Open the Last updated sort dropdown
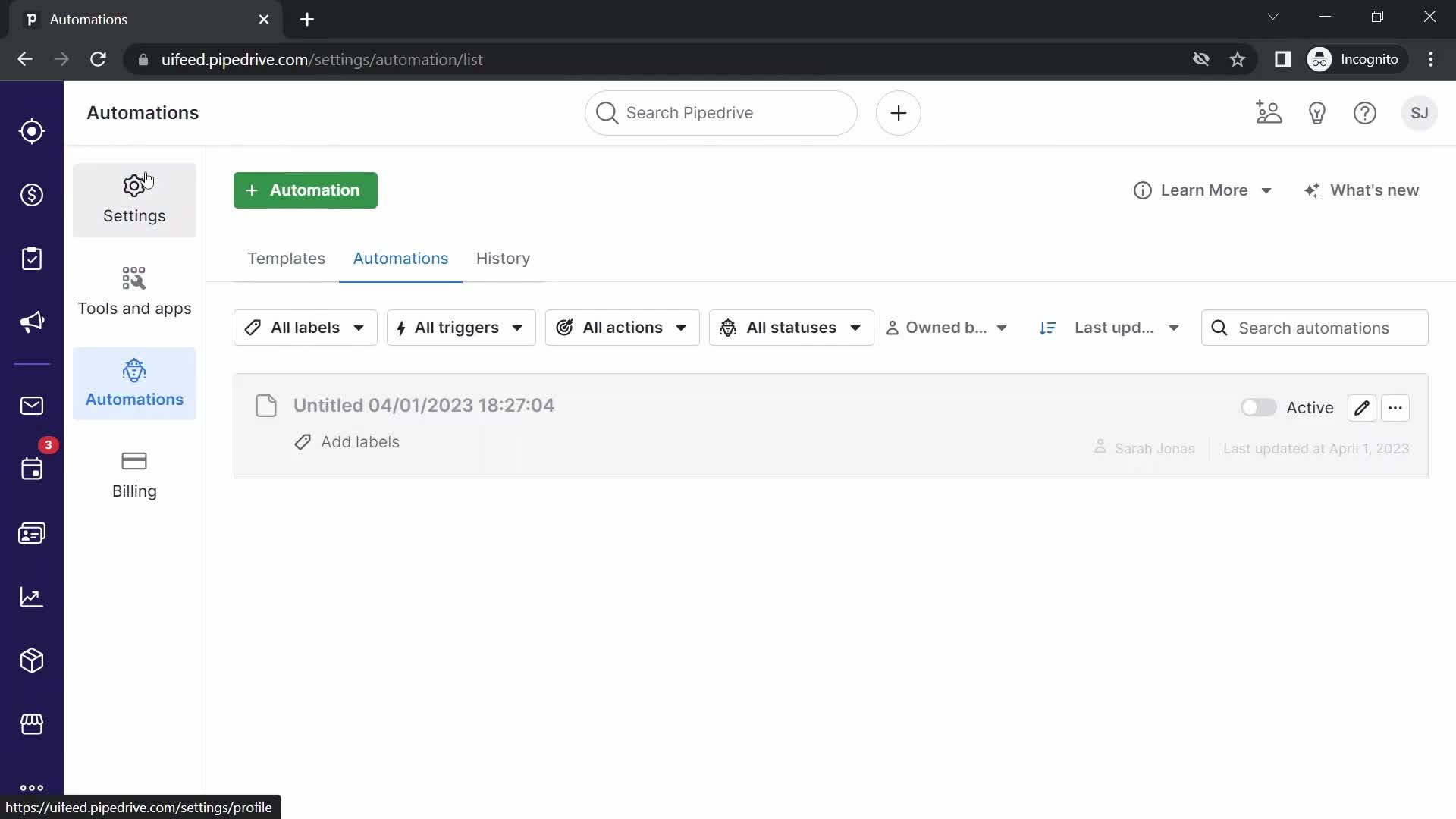Image resolution: width=1456 pixels, height=819 pixels. point(1127,328)
